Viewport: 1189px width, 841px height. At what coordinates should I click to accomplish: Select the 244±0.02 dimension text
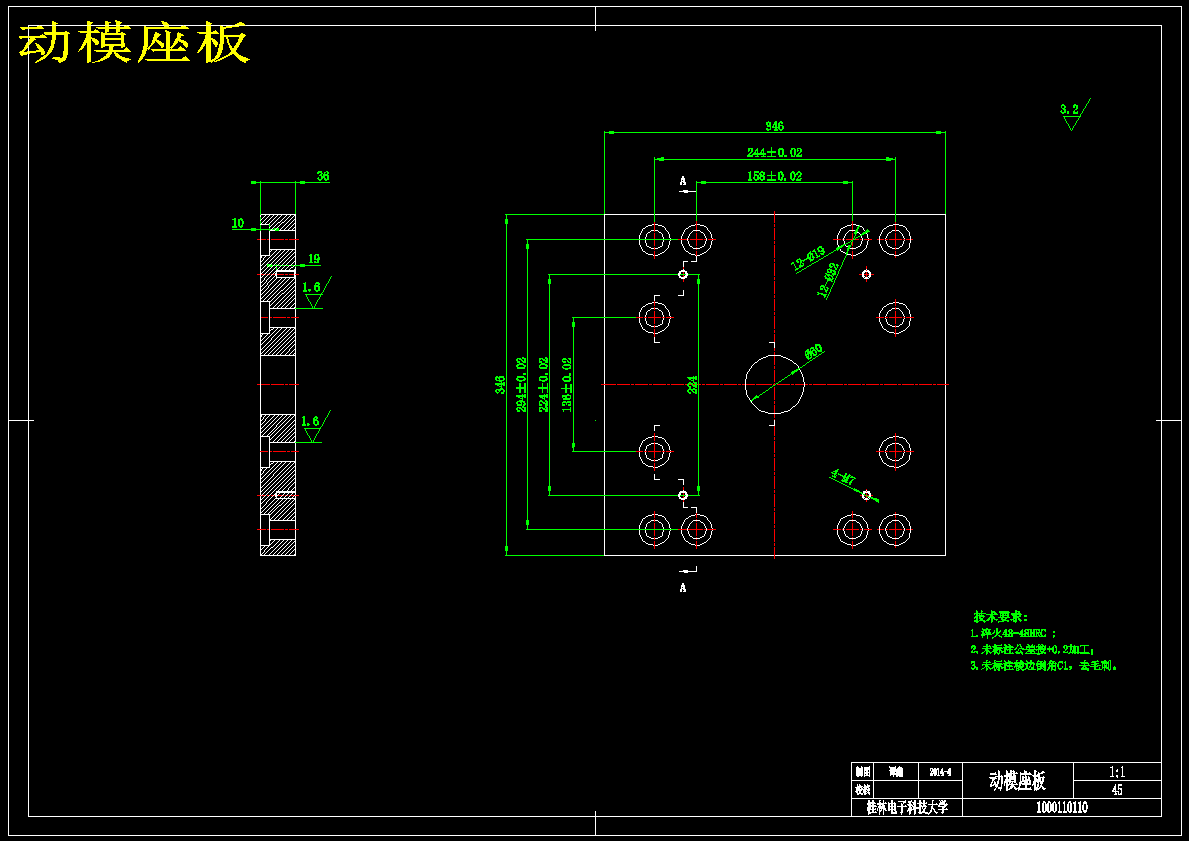pos(774,152)
